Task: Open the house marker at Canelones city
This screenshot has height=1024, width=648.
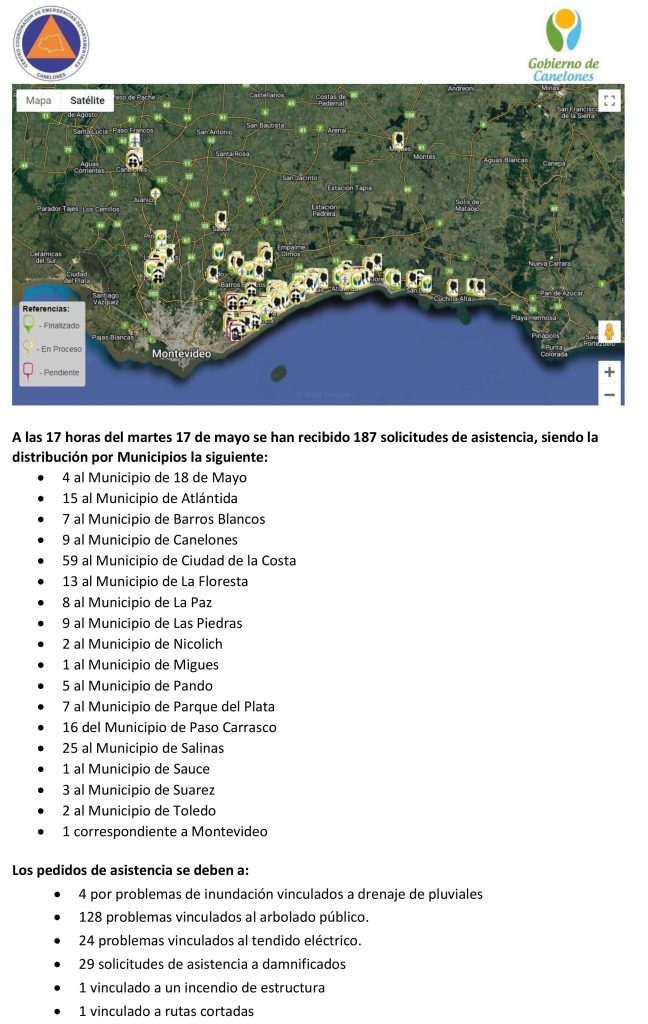Action: pos(133,159)
